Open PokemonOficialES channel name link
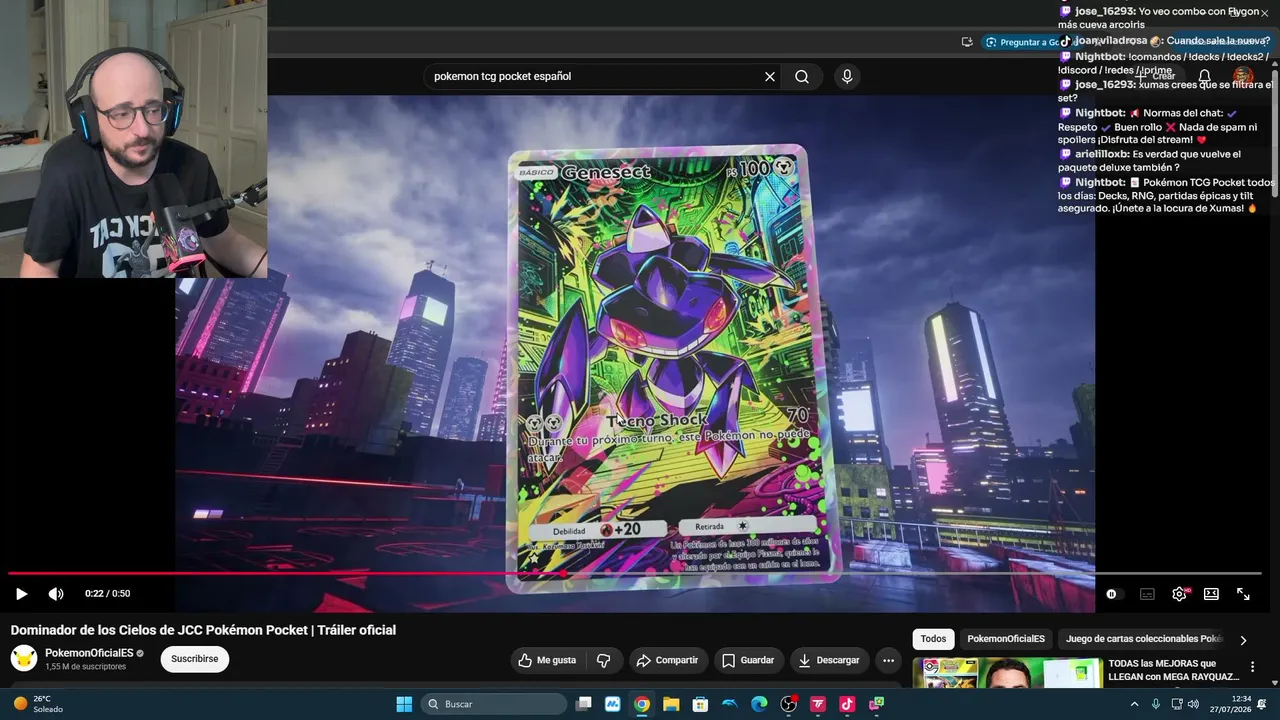 (x=89, y=653)
